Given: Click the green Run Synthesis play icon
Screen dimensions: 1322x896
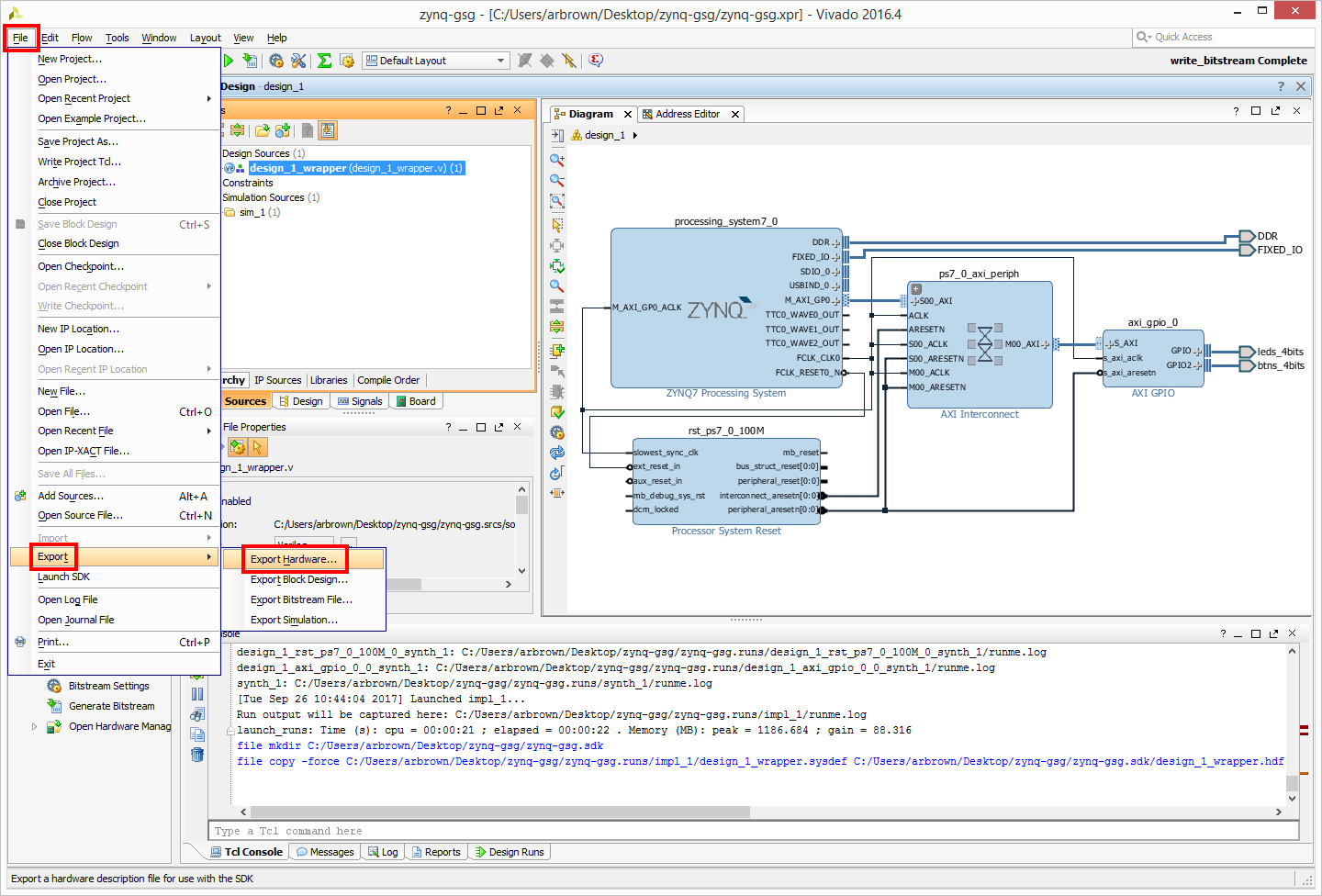Looking at the screenshot, I should [x=229, y=61].
